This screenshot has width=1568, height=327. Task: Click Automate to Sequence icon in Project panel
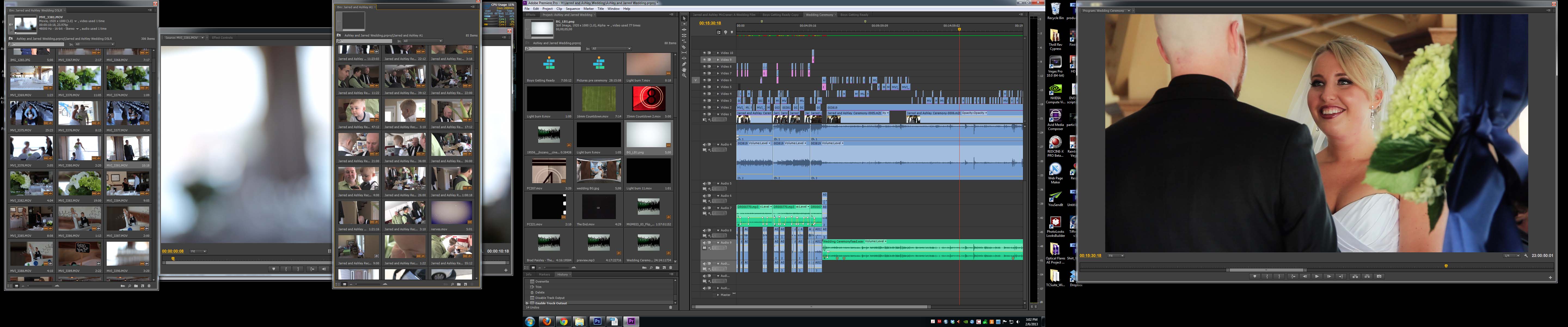click(x=645, y=268)
